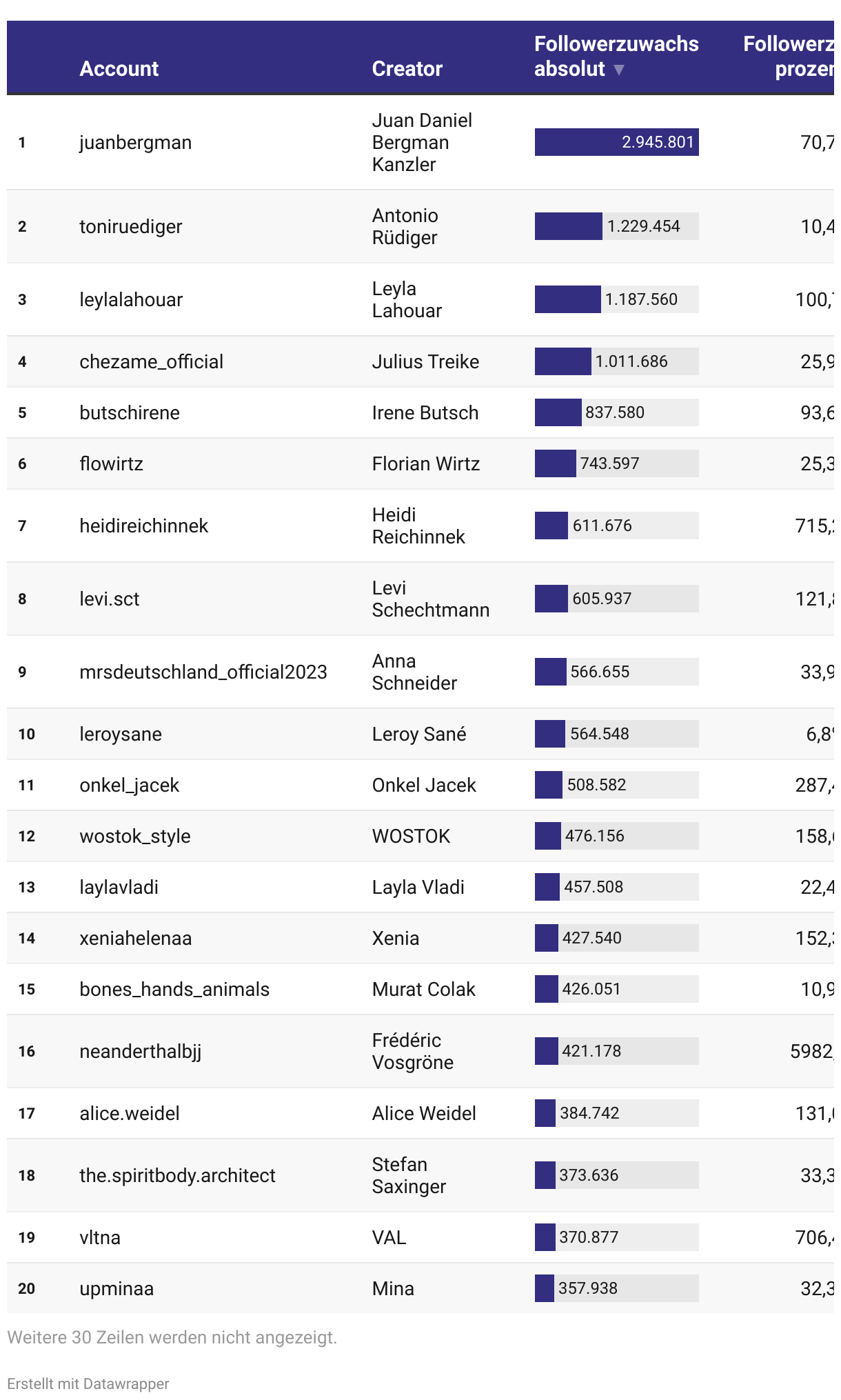Screen dimensions: 841x1400
Task: Select the bones_hands_animals account cell
Action: tap(174, 989)
